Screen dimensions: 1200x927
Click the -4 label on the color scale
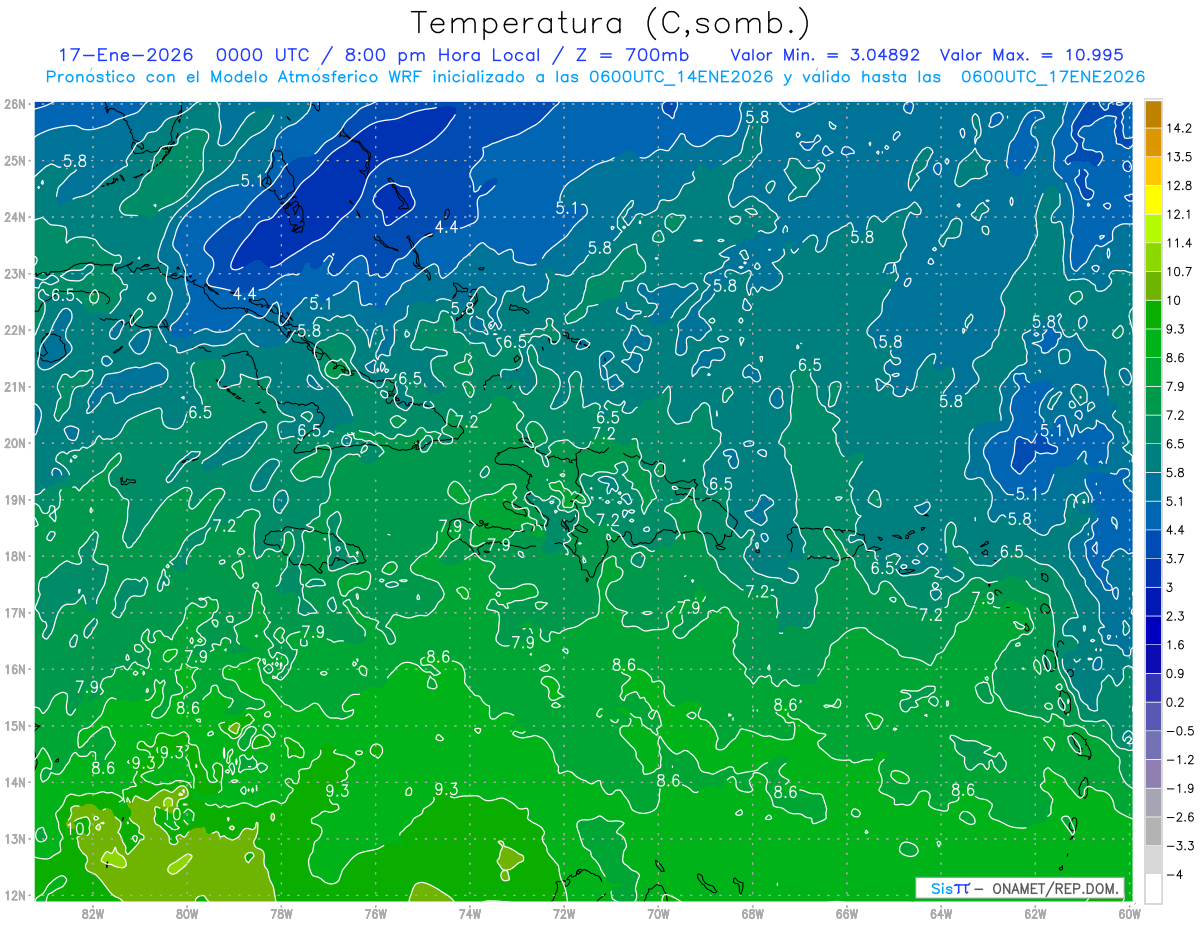tap(1174, 875)
